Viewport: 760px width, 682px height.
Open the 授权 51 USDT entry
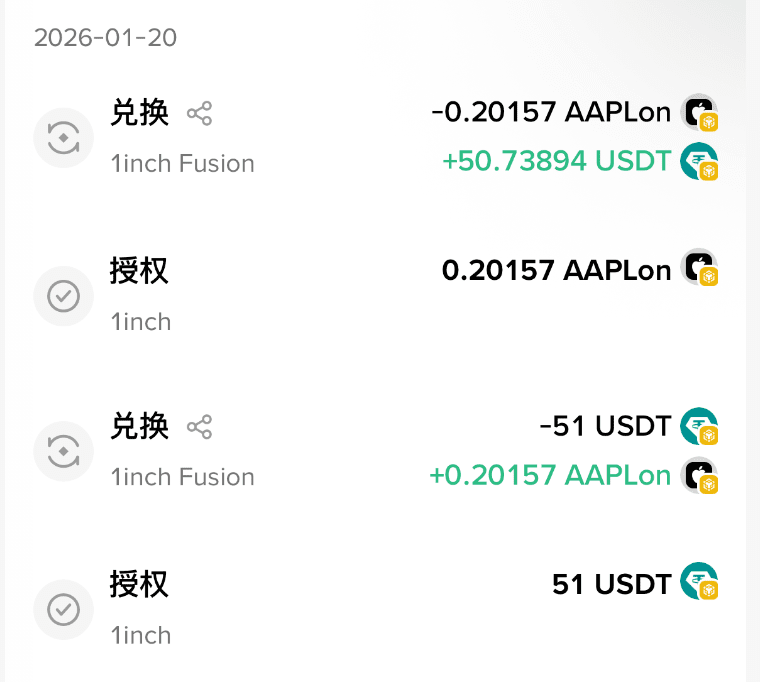[x=376, y=609]
